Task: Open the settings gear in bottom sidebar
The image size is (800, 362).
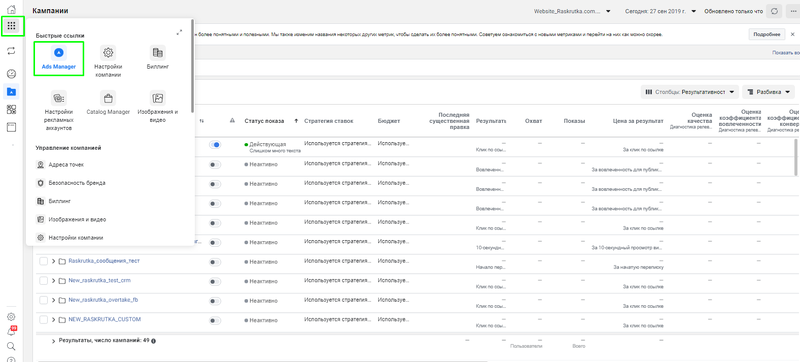Action: (x=11, y=317)
